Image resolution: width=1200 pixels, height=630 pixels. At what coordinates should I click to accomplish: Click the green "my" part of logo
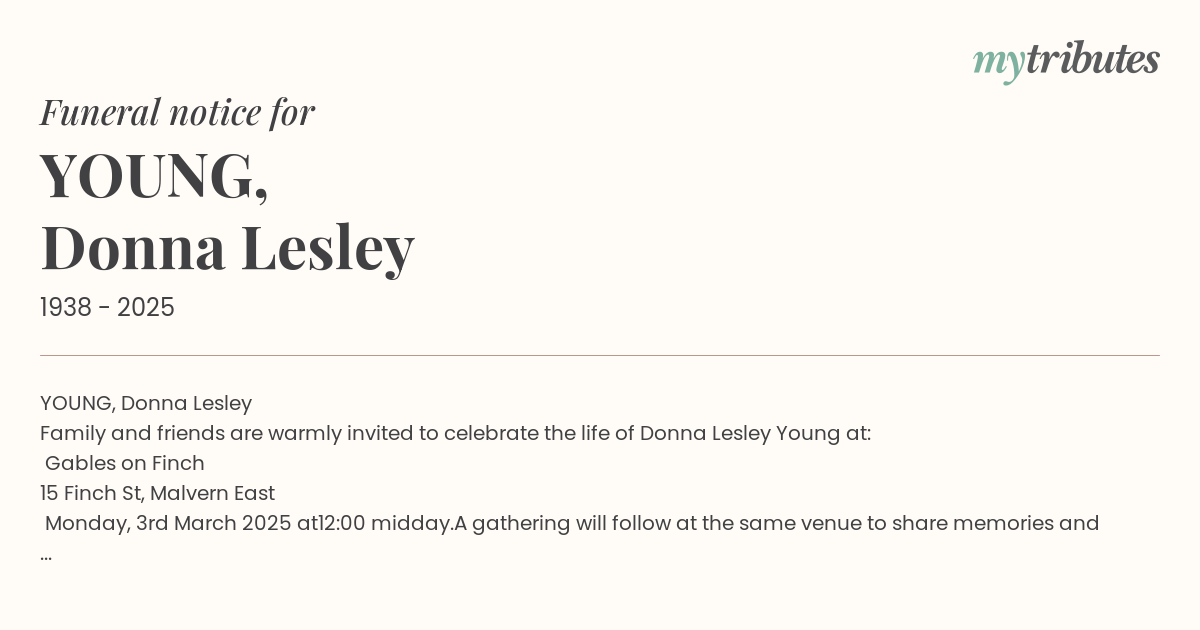(999, 65)
